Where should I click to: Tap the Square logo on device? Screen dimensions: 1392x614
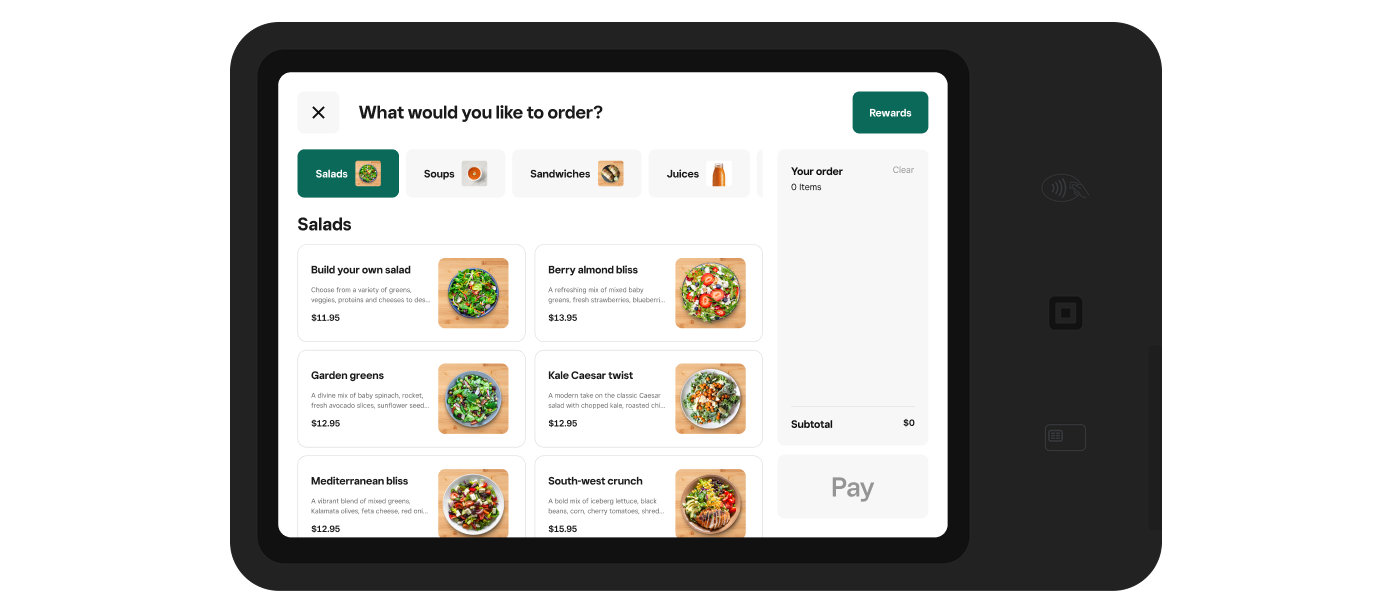[1065, 313]
